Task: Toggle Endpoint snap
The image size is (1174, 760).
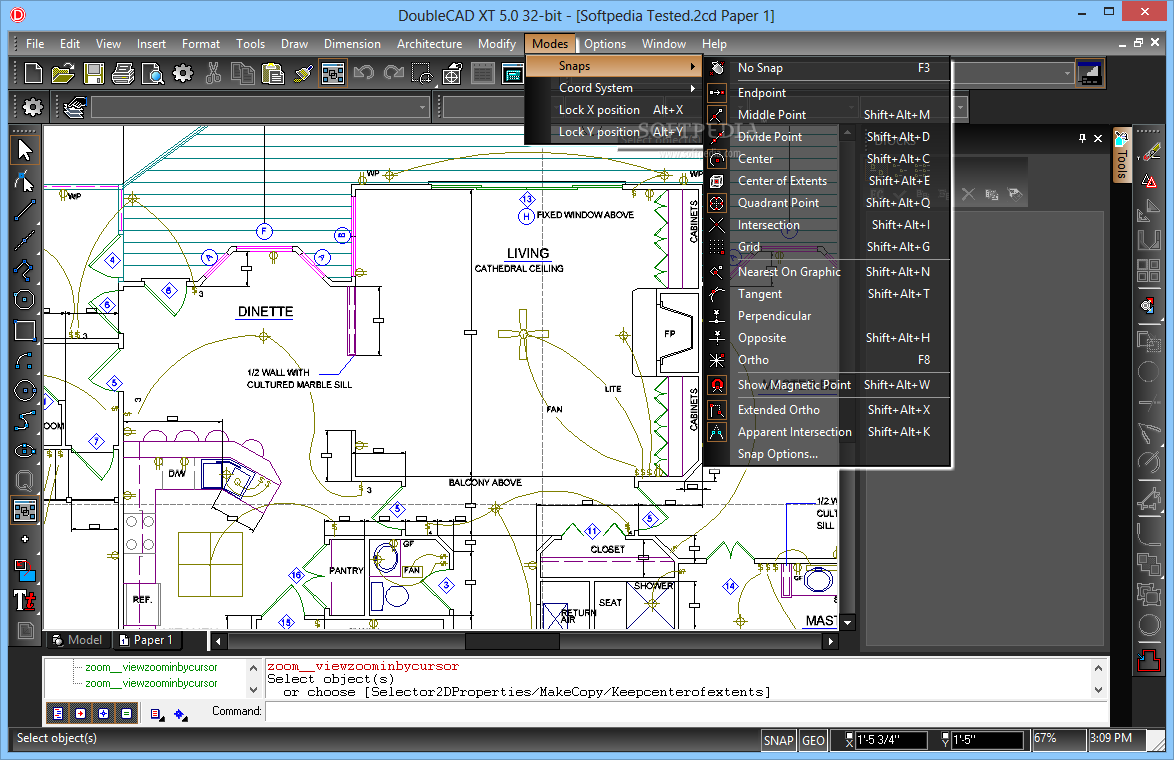Action: [828, 93]
